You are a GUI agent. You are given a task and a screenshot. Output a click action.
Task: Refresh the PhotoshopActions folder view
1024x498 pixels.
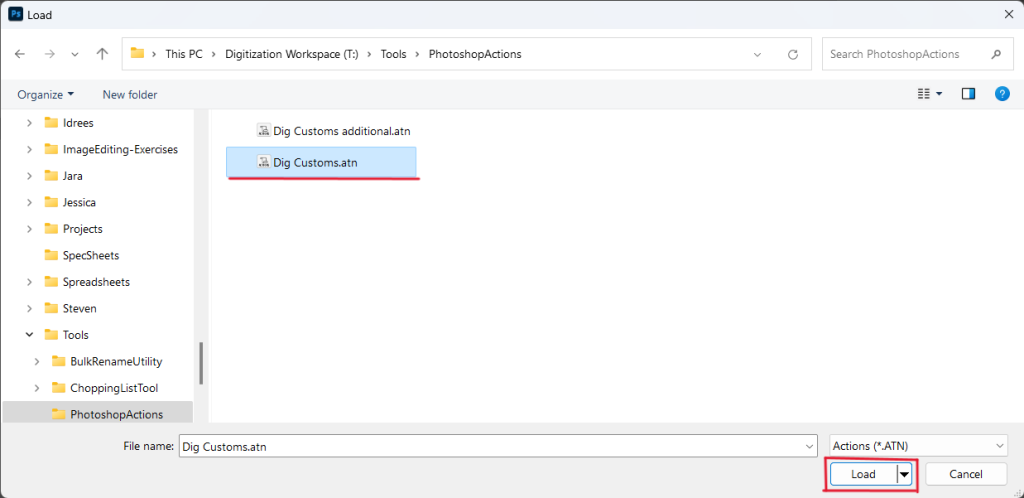tap(793, 54)
